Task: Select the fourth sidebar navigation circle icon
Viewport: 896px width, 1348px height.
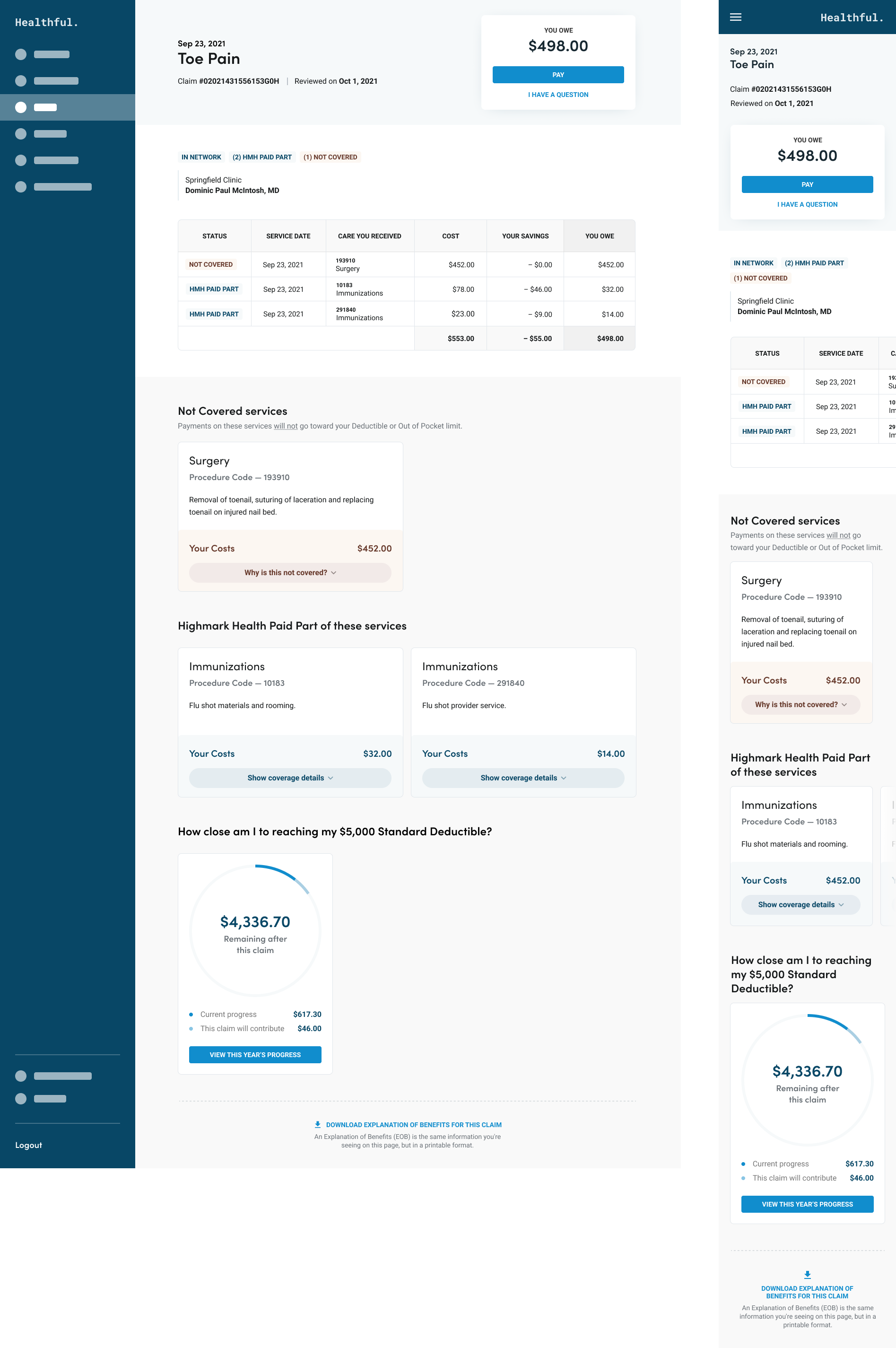Action: point(21,134)
